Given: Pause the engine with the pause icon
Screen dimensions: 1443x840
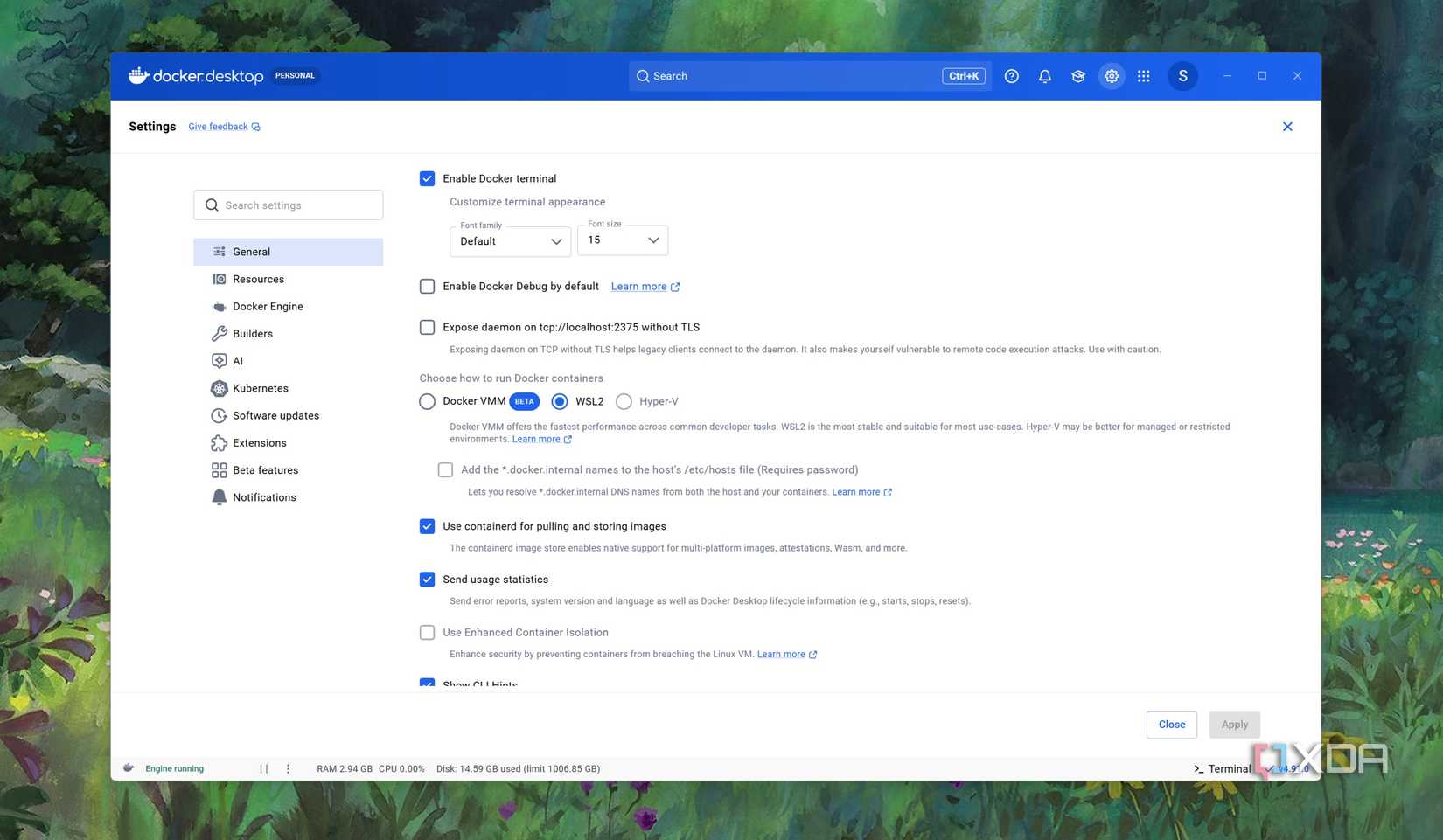Looking at the screenshot, I should [x=264, y=769].
